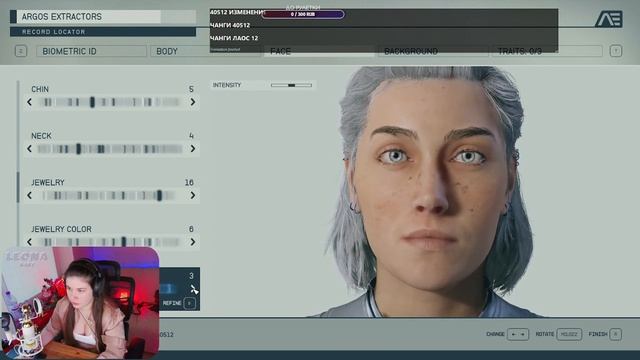Select next Neck option arrow

193,149
